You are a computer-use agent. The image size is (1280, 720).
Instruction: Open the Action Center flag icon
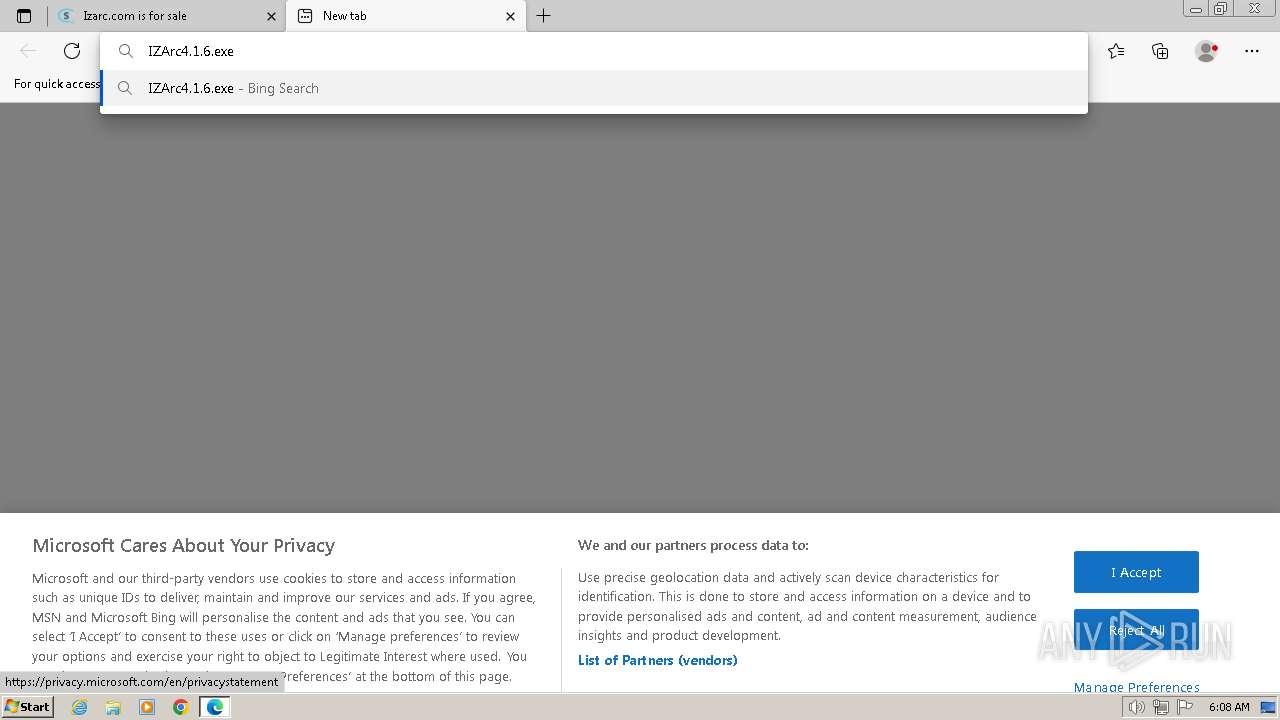point(1185,707)
